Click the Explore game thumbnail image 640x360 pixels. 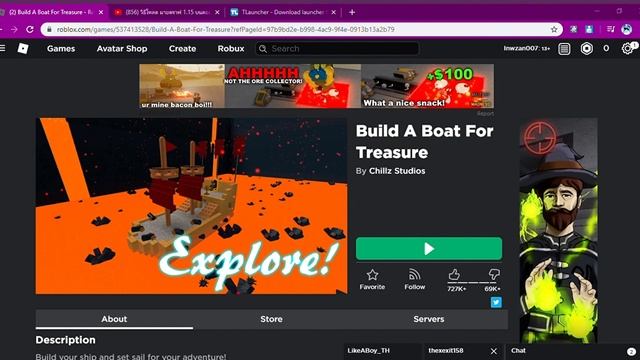point(191,206)
